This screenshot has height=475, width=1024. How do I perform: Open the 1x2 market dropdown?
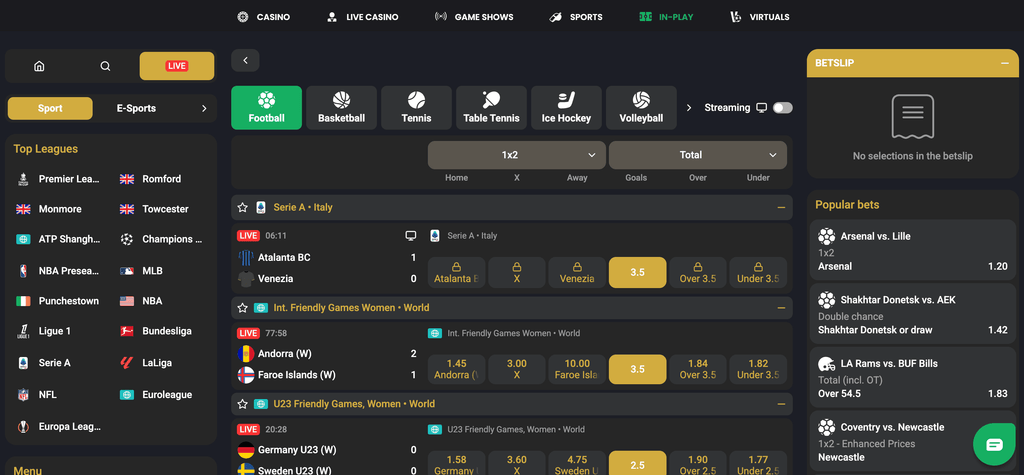(x=516, y=155)
